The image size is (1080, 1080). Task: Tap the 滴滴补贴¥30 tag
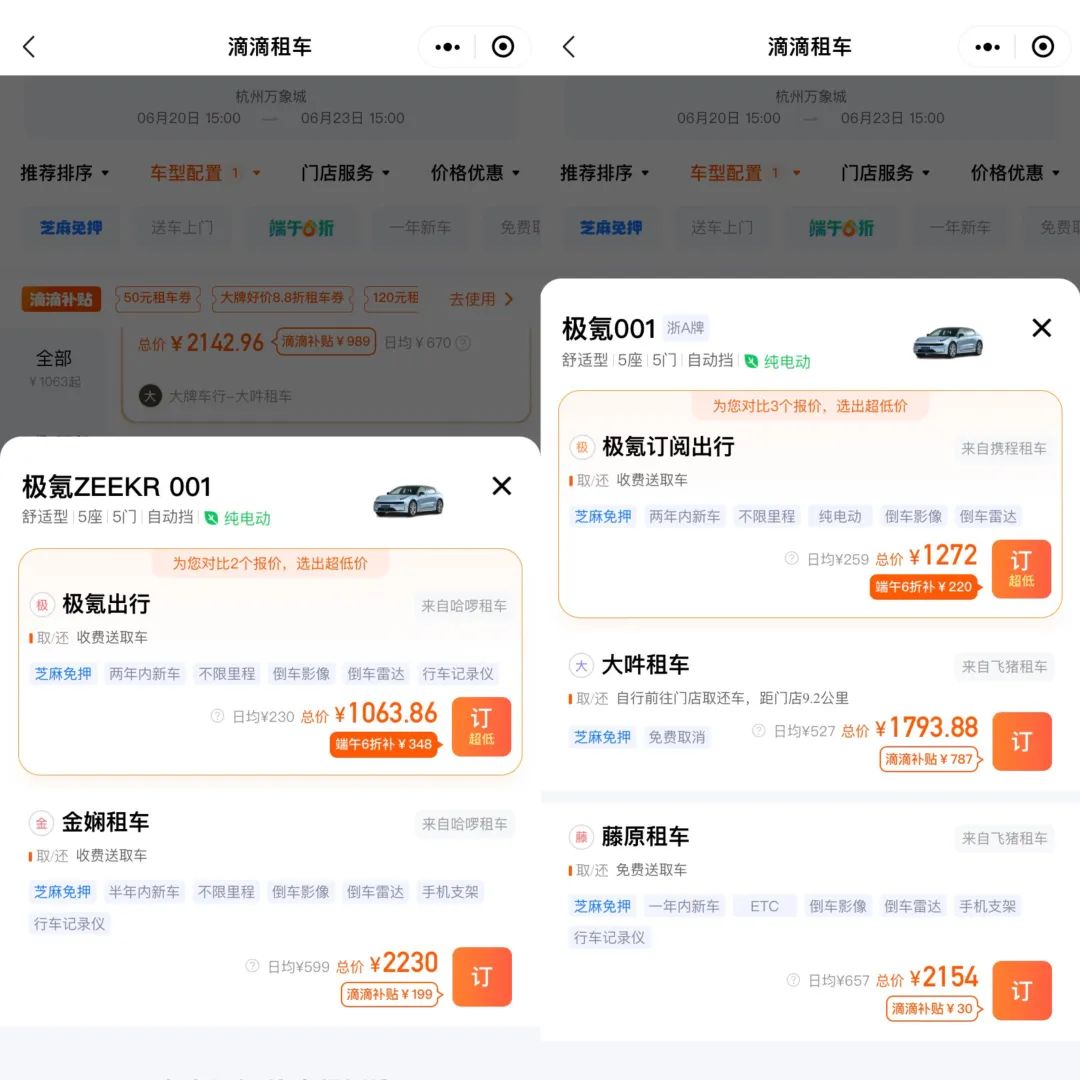[x=933, y=1008]
